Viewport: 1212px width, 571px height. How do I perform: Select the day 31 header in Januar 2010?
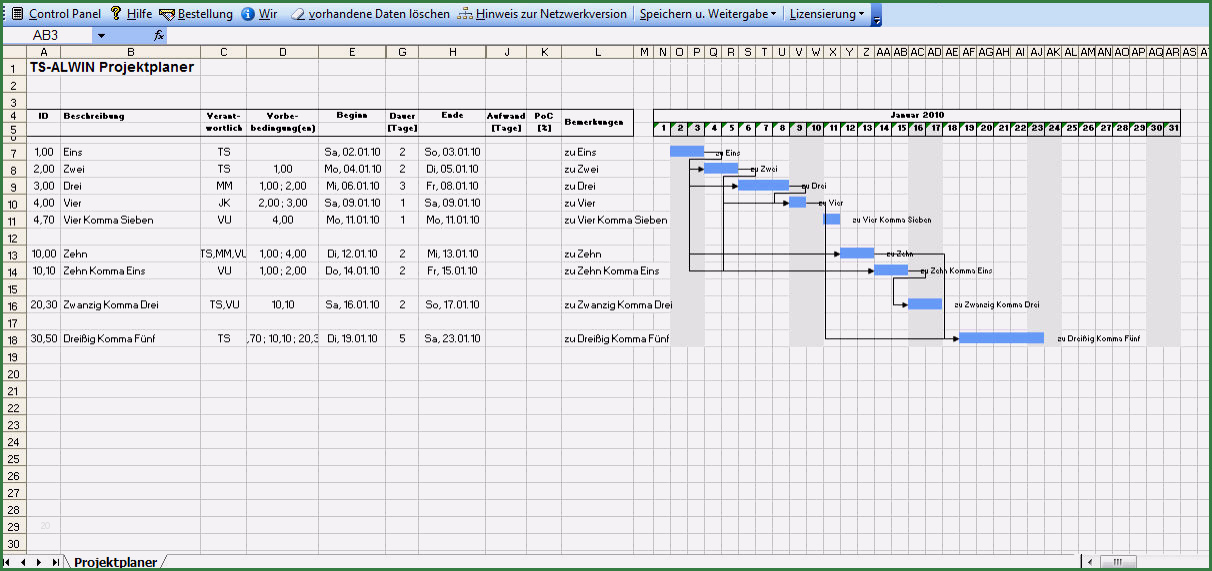(1173, 128)
